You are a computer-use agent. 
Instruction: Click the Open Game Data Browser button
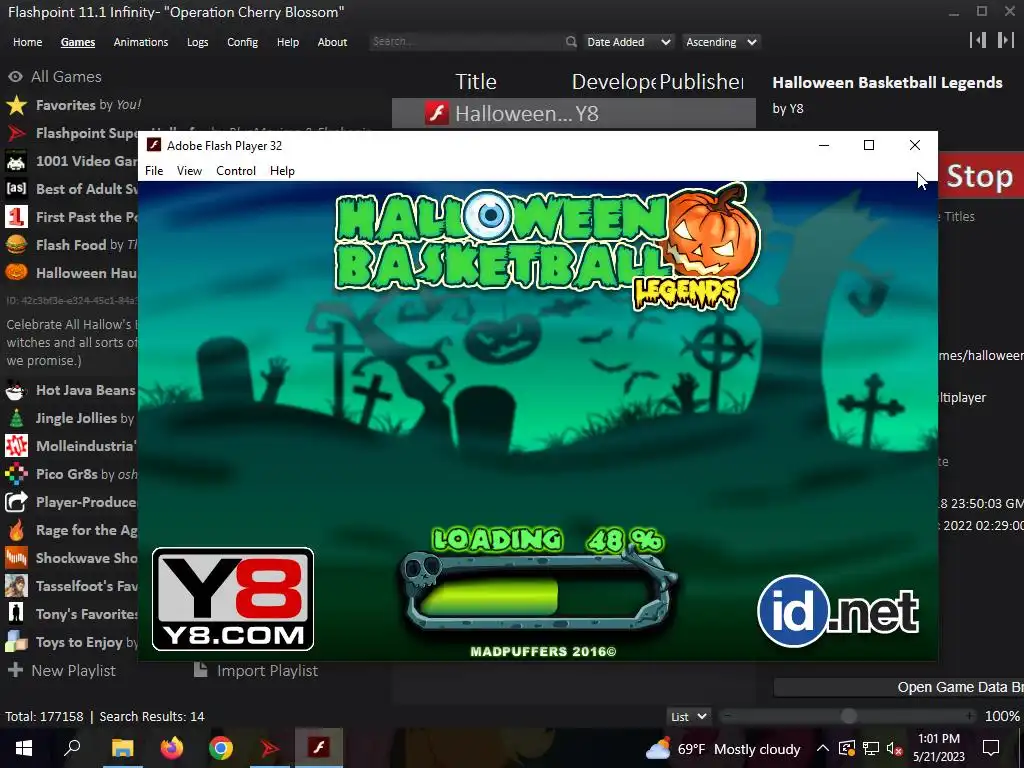(x=899, y=687)
